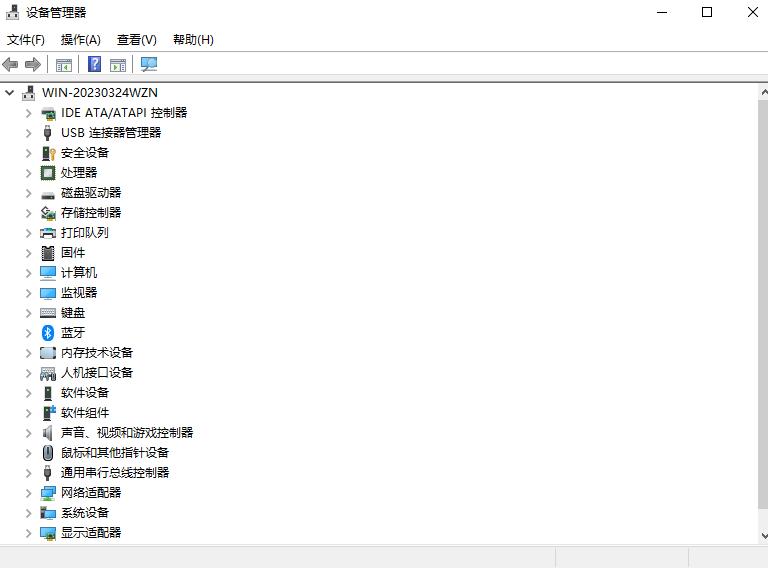Screen dimensions: 768x568
Task: Click the 人机接口设备 icon
Action: coord(48,374)
